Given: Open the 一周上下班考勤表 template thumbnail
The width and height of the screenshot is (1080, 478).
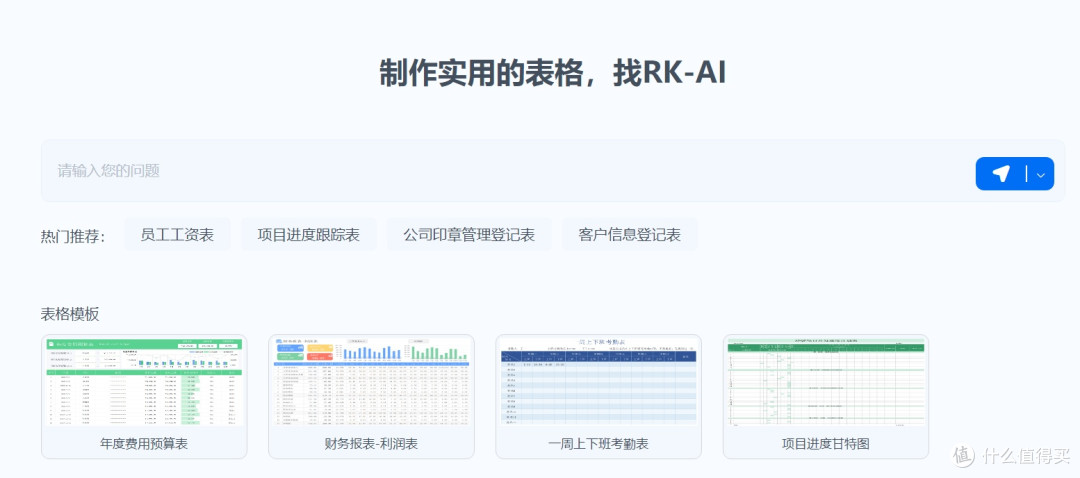Looking at the screenshot, I should point(599,382).
